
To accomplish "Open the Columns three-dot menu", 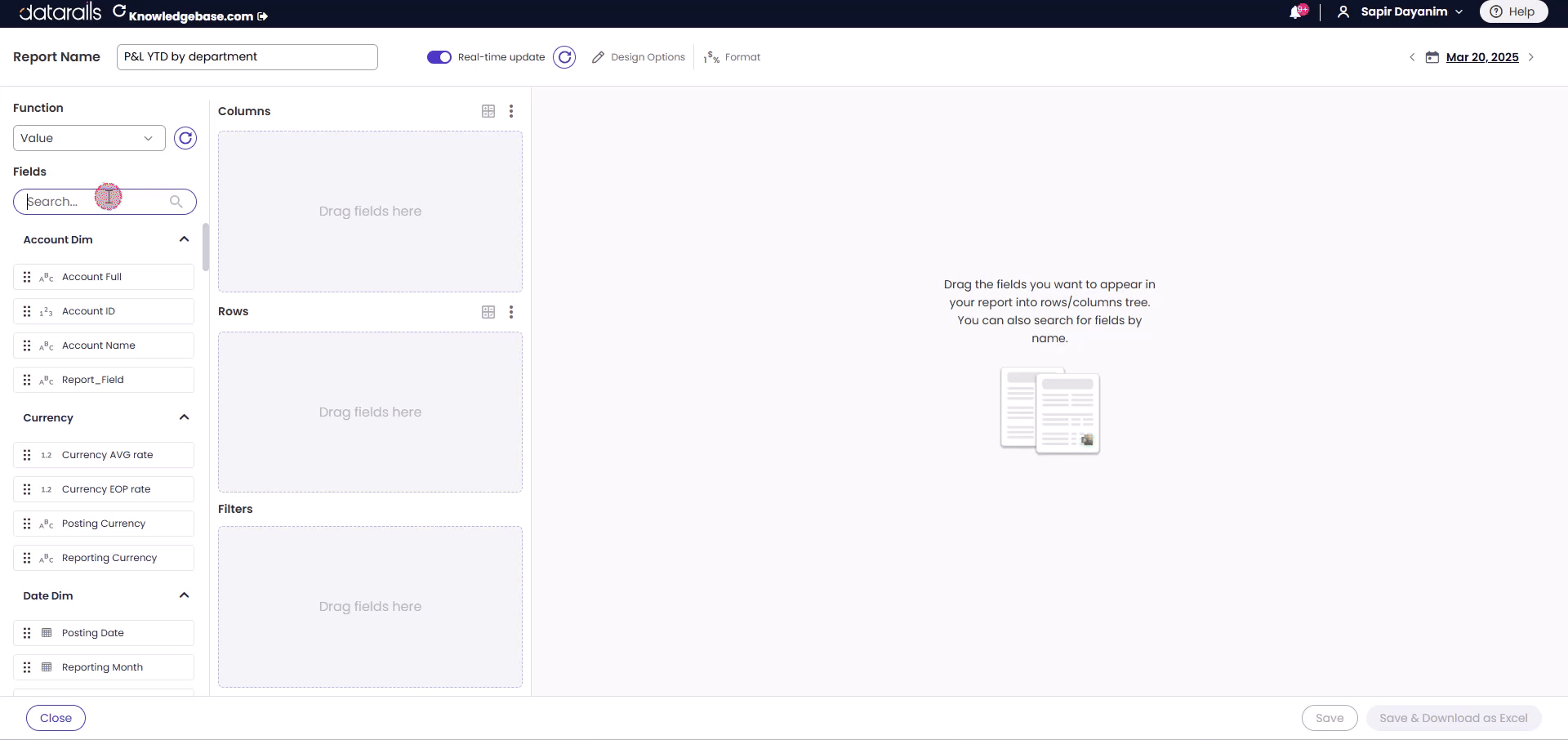I will click(x=511, y=111).
